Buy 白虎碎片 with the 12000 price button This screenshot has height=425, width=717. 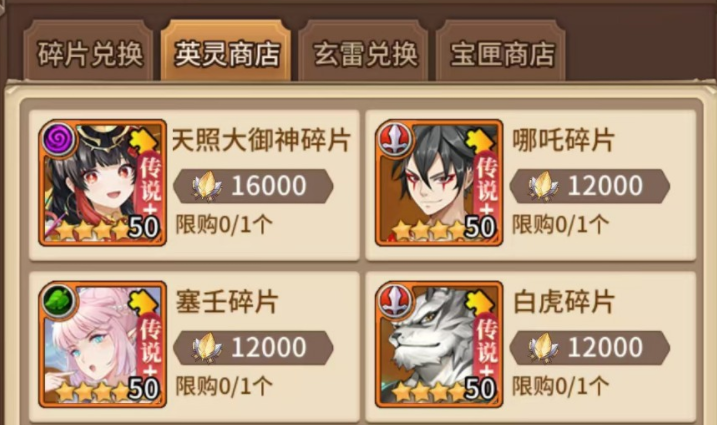(589, 347)
